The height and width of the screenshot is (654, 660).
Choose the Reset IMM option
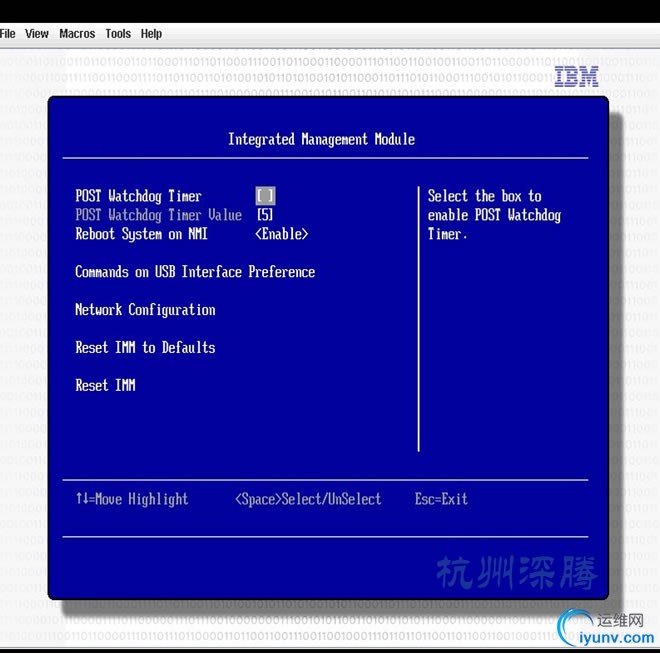(x=105, y=385)
